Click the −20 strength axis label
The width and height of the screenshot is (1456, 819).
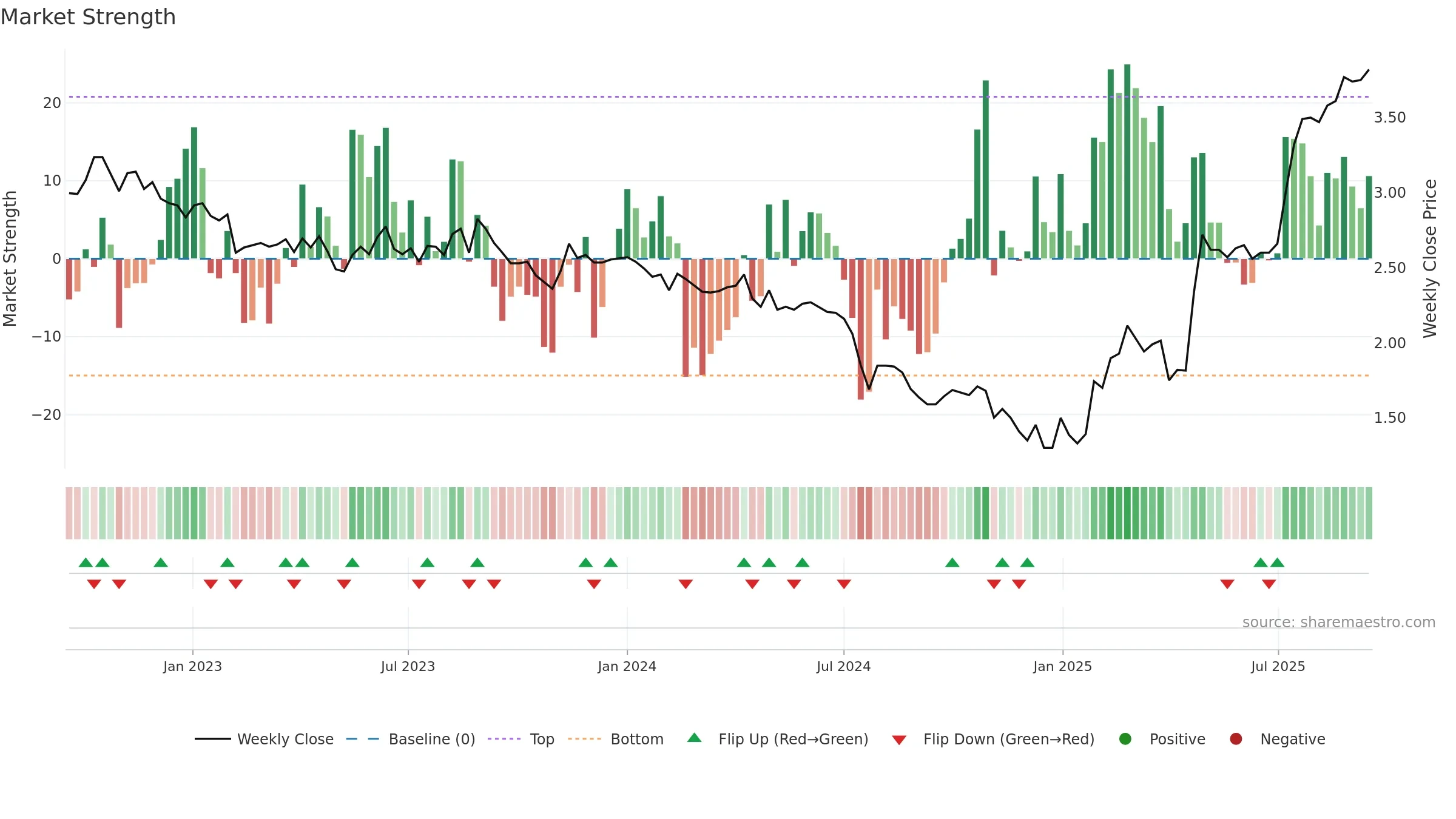tap(47, 414)
